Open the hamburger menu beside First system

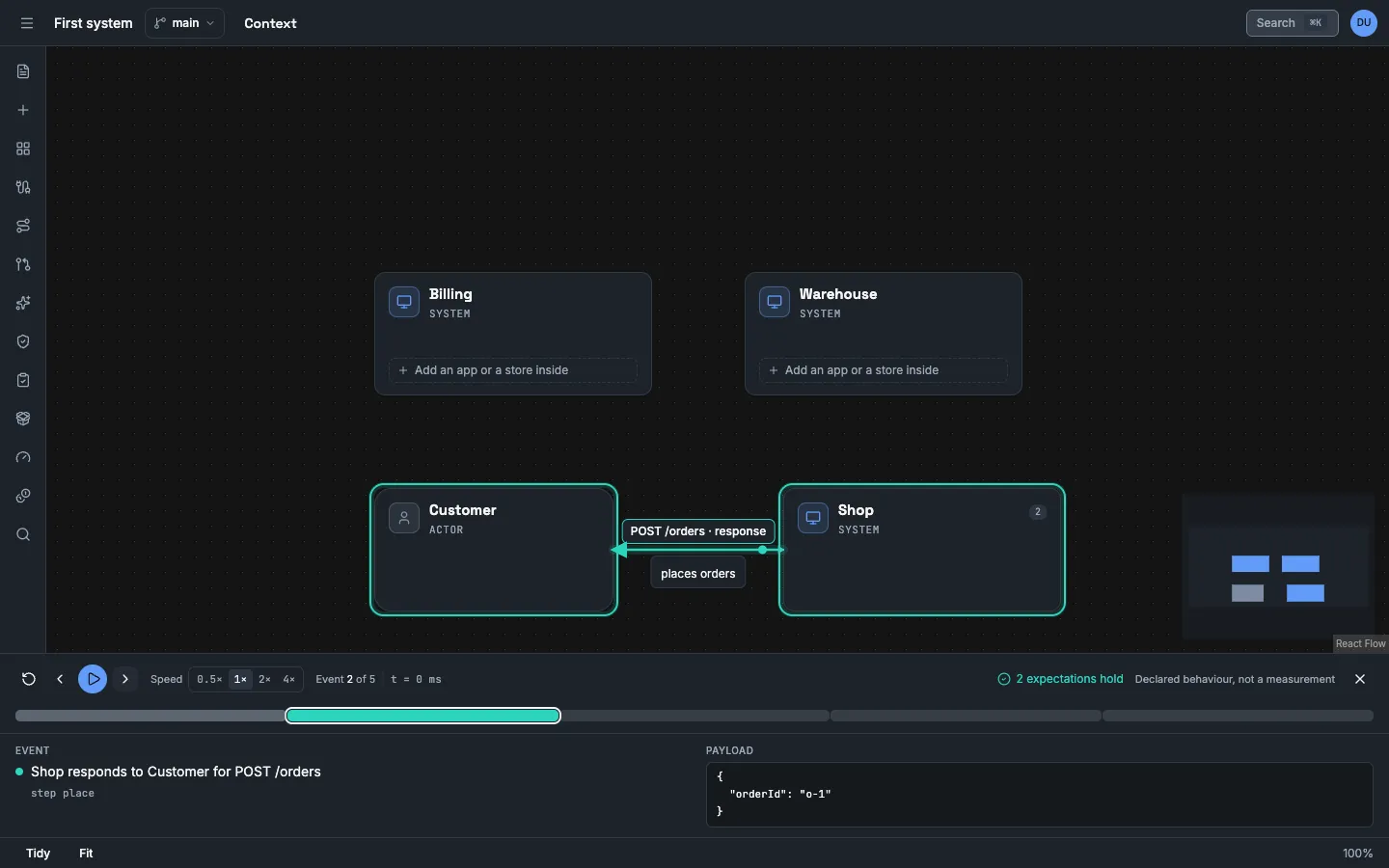(27, 23)
